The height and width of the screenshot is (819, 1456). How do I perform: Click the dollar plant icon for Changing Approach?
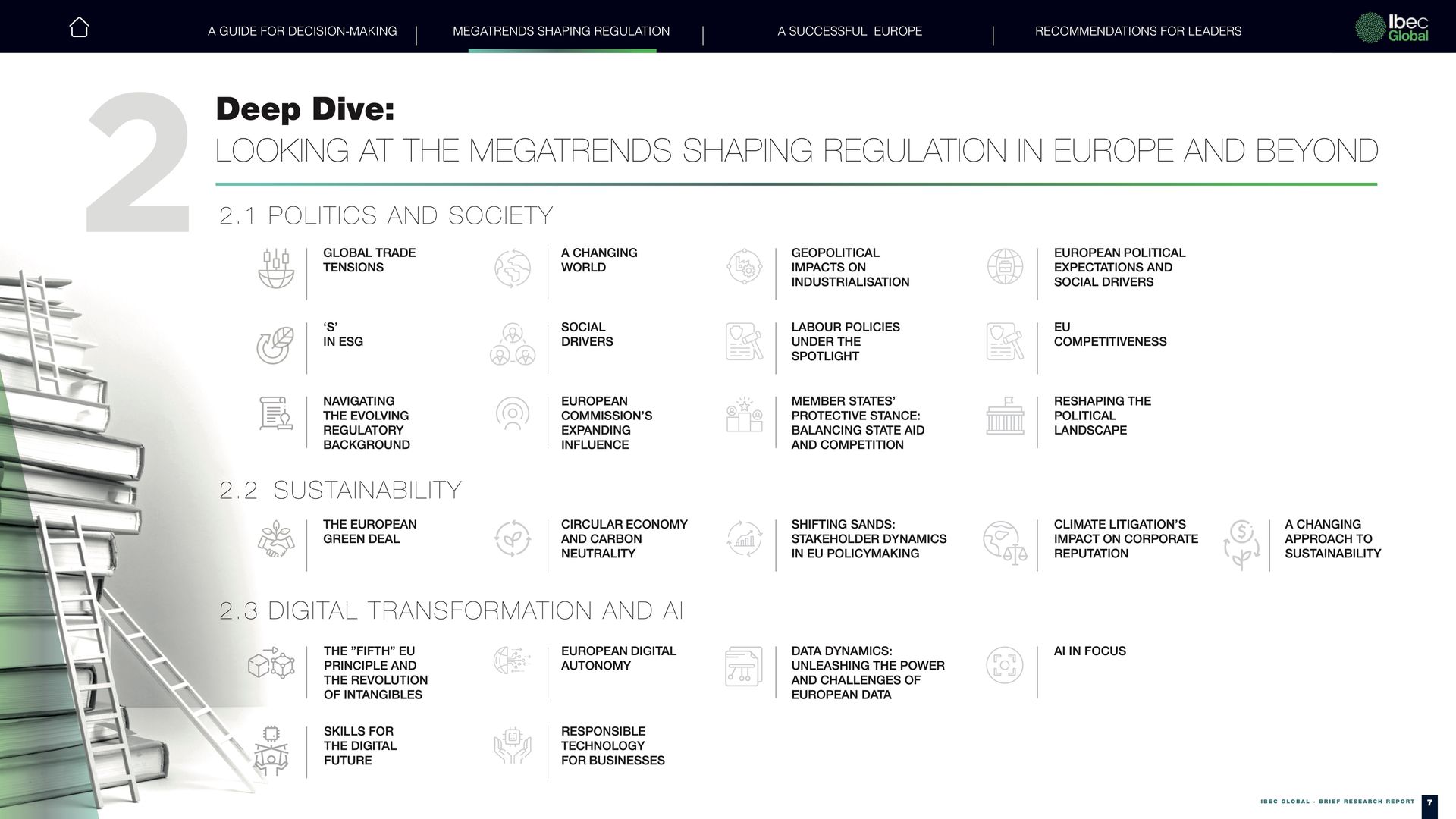[1241, 544]
